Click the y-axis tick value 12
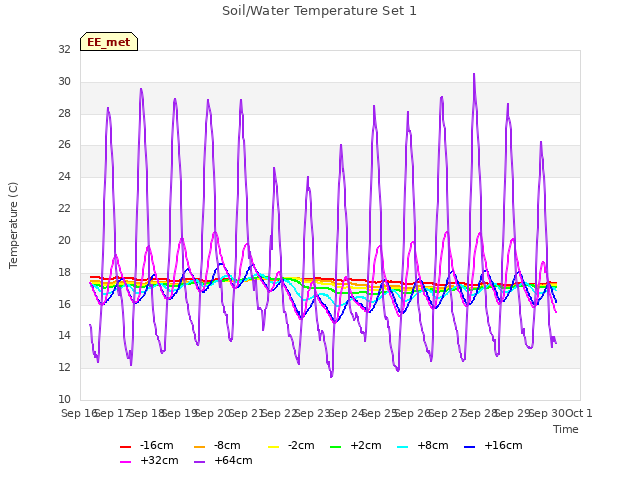This screenshot has width=640, height=480. [64, 367]
